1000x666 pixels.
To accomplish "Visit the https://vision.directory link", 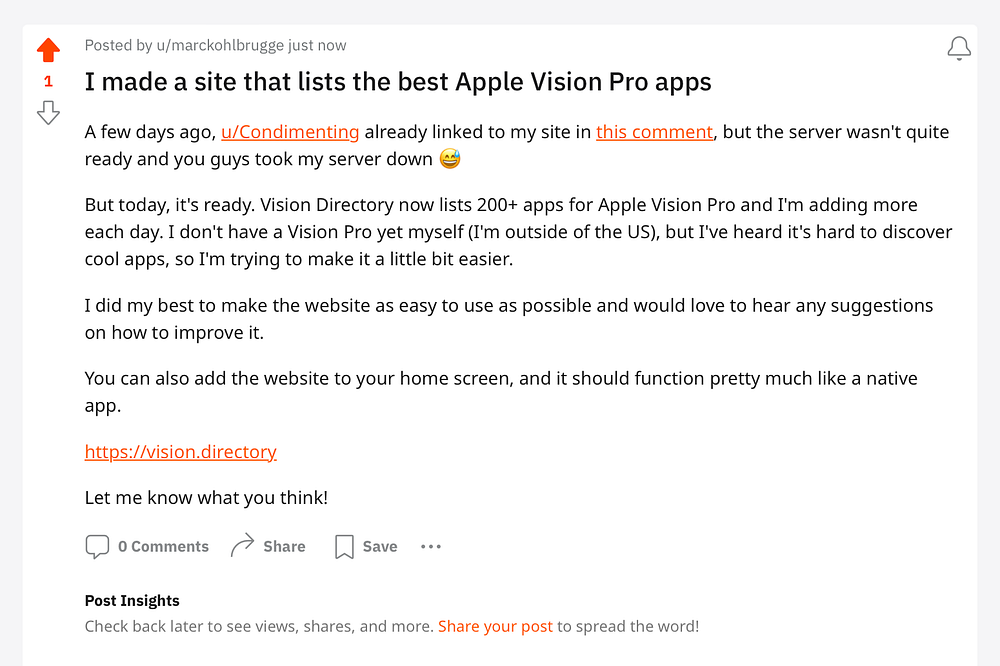I will tap(181, 452).
